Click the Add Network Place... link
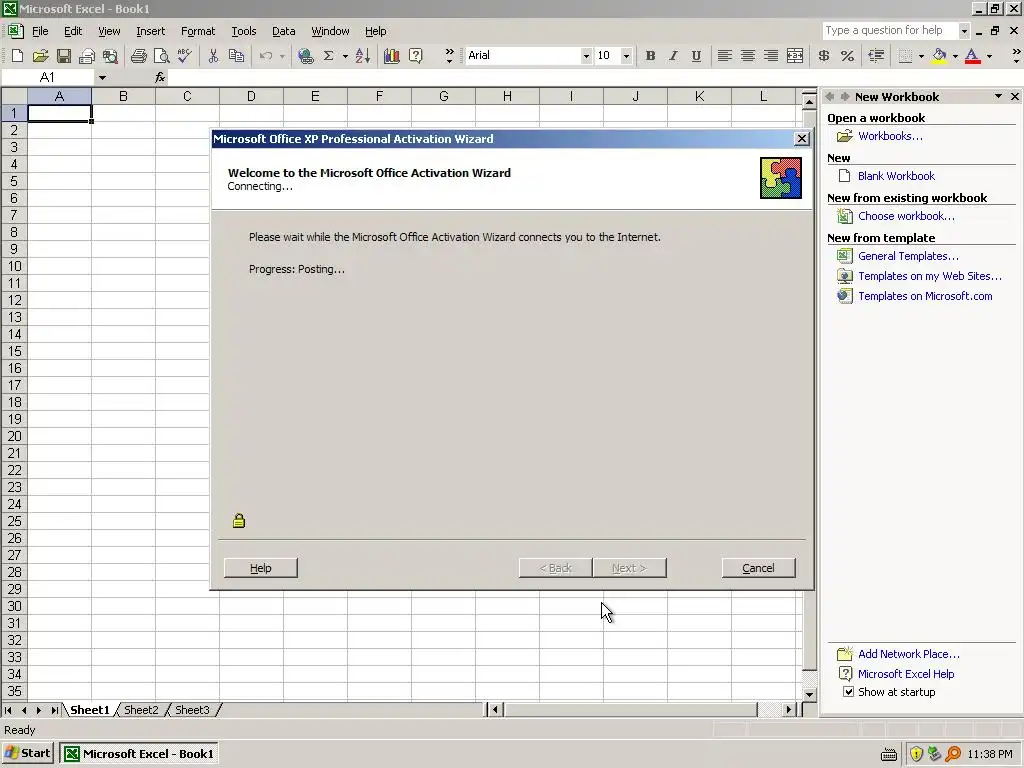Viewport: 1024px width, 768px height. coord(908,654)
